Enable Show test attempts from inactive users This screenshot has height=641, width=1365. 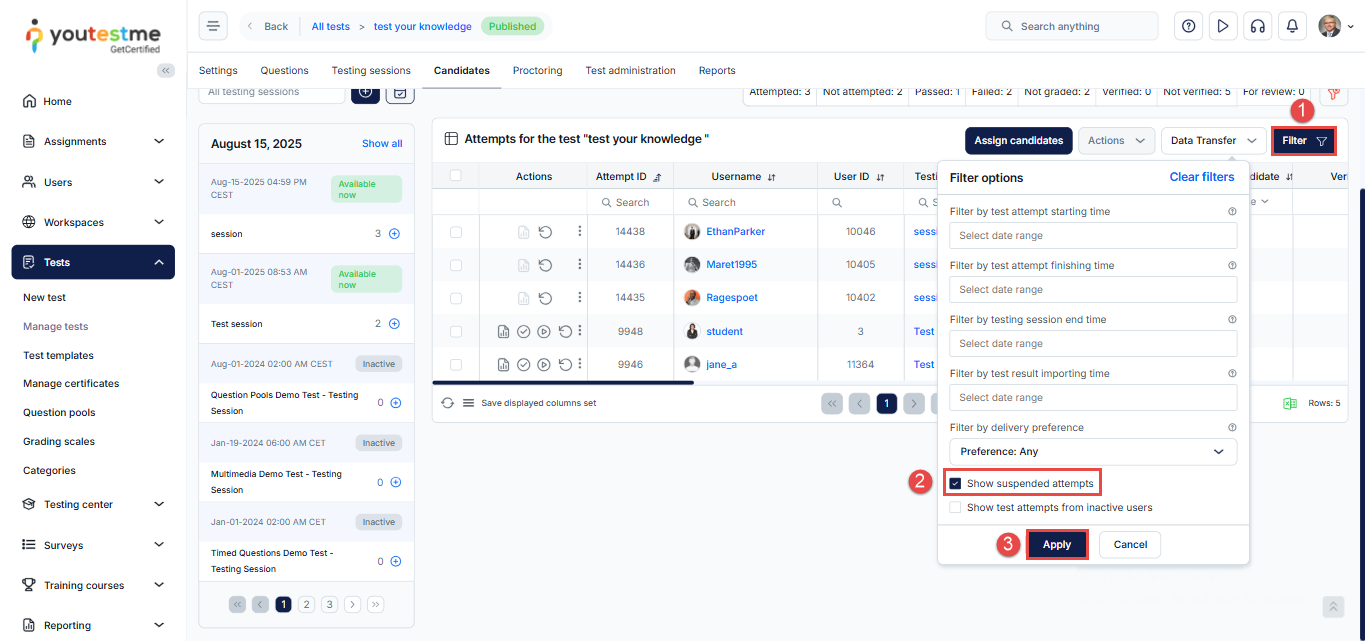point(955,508)
